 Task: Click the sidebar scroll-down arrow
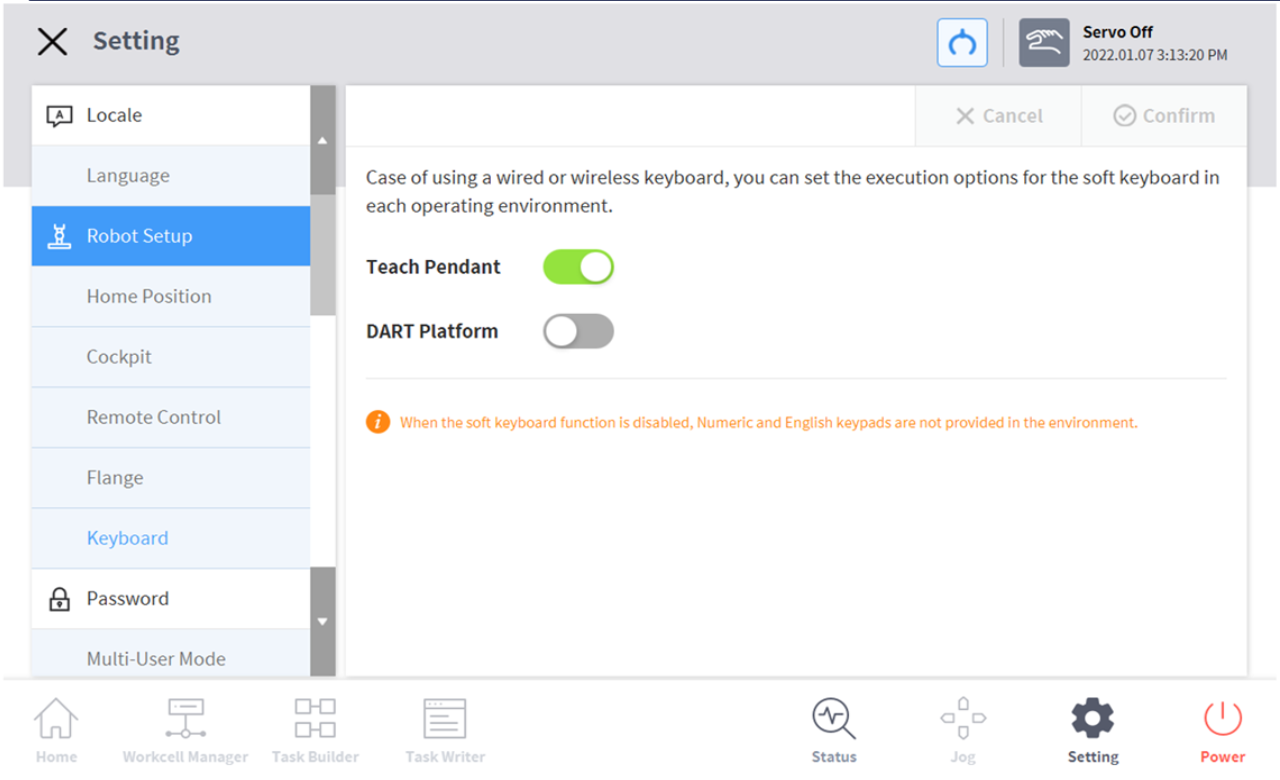pos(322,622)
